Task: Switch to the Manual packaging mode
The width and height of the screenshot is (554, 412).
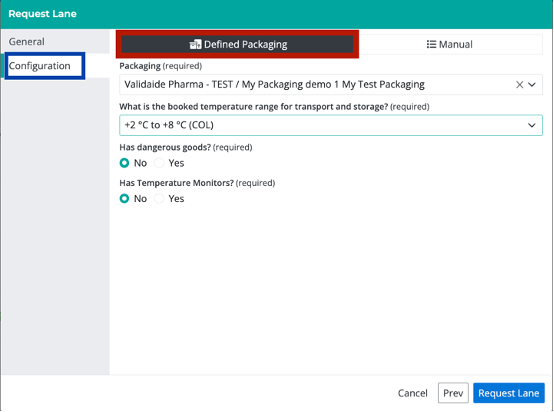Action: (x=449, y=45)
